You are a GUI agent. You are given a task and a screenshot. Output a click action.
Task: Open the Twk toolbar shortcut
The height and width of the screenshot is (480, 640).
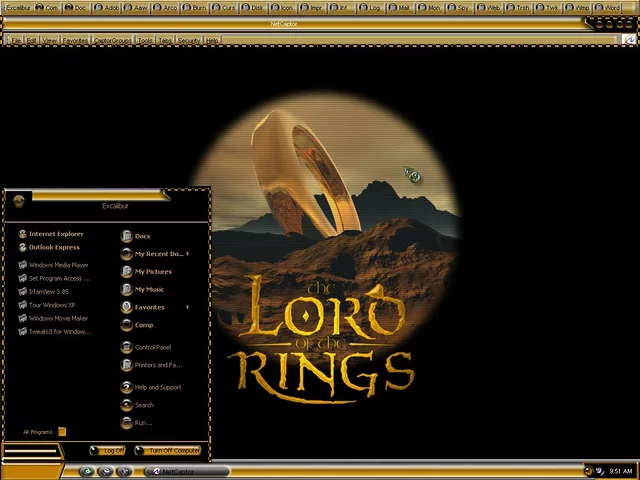[x=548, y=7]
